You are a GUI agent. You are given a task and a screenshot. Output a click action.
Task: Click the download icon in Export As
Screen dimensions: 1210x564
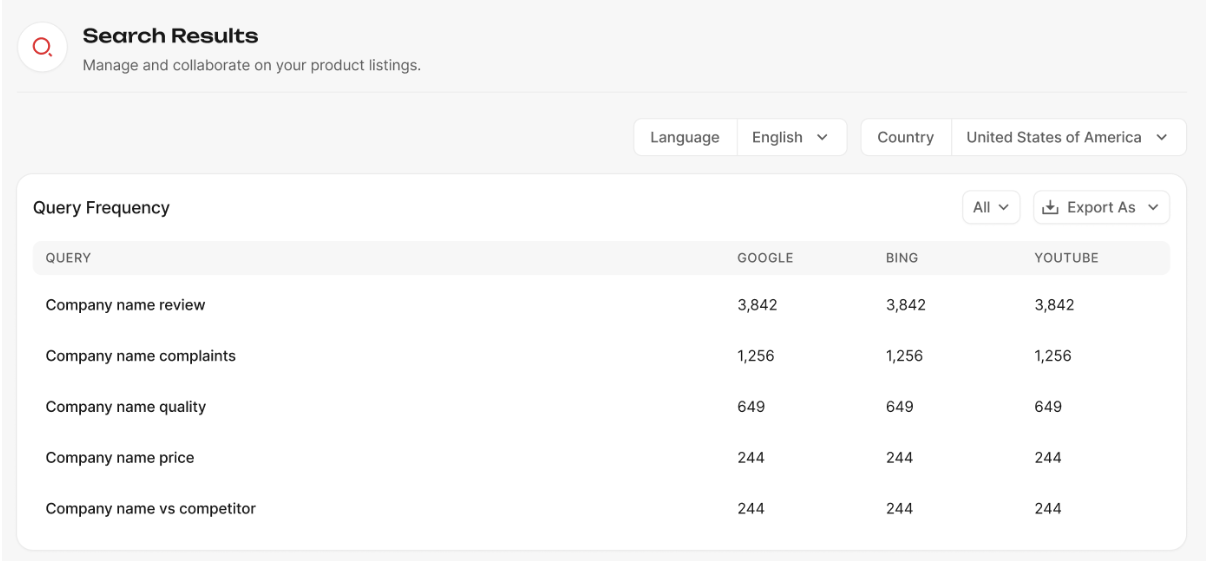pyautogui.click(x=1050, y=208)
